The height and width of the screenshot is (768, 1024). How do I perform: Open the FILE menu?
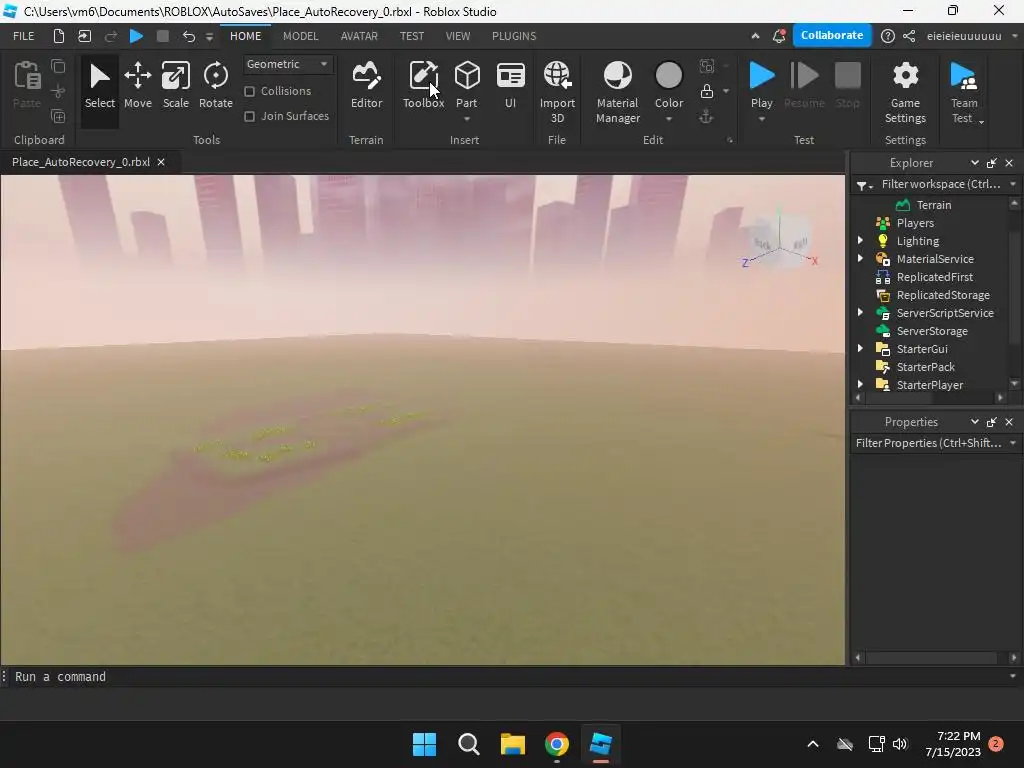(24, 36)
